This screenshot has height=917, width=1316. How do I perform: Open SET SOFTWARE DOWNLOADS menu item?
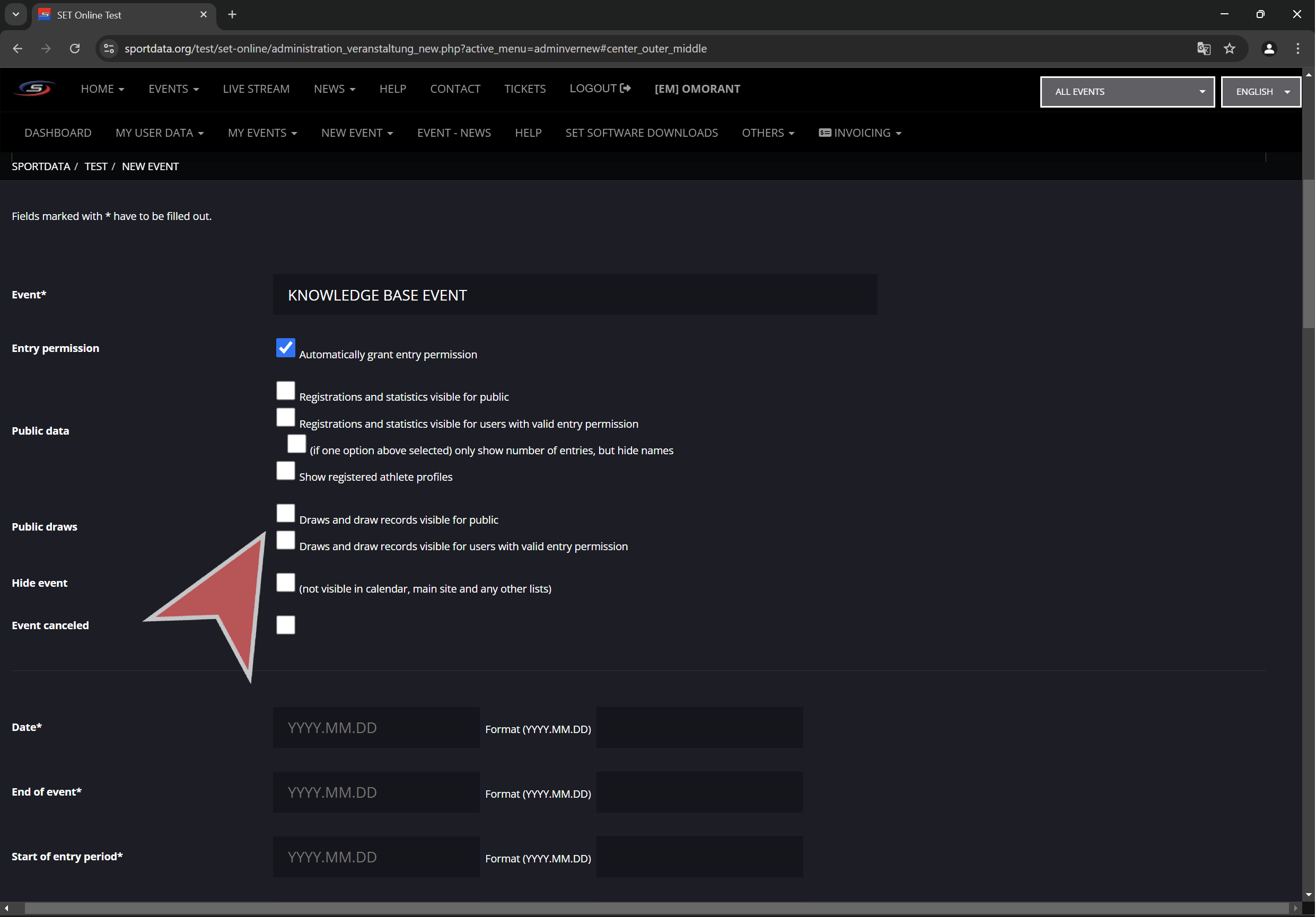pos(642,133)
